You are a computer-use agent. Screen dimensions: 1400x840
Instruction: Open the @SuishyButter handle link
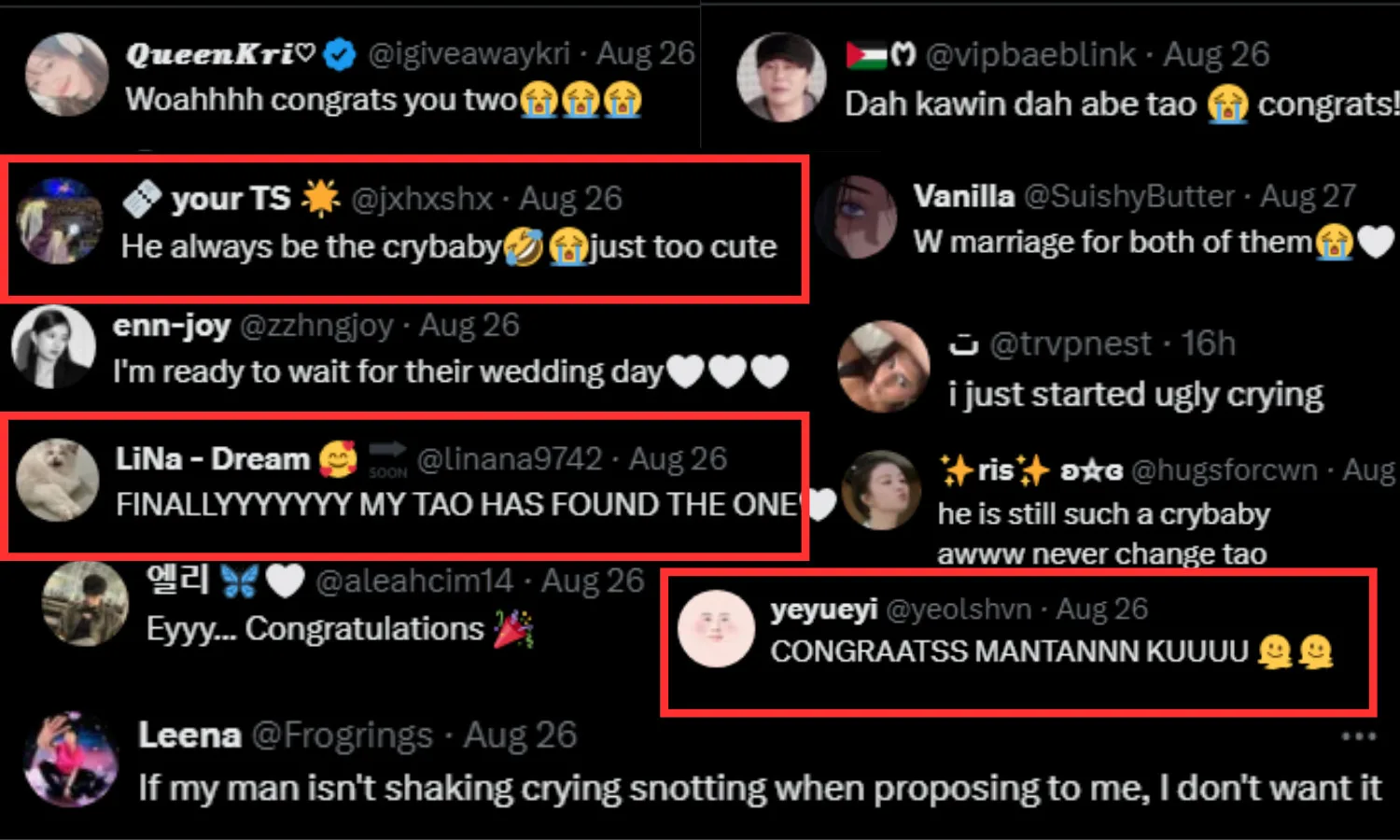[x=1129, y=196]
